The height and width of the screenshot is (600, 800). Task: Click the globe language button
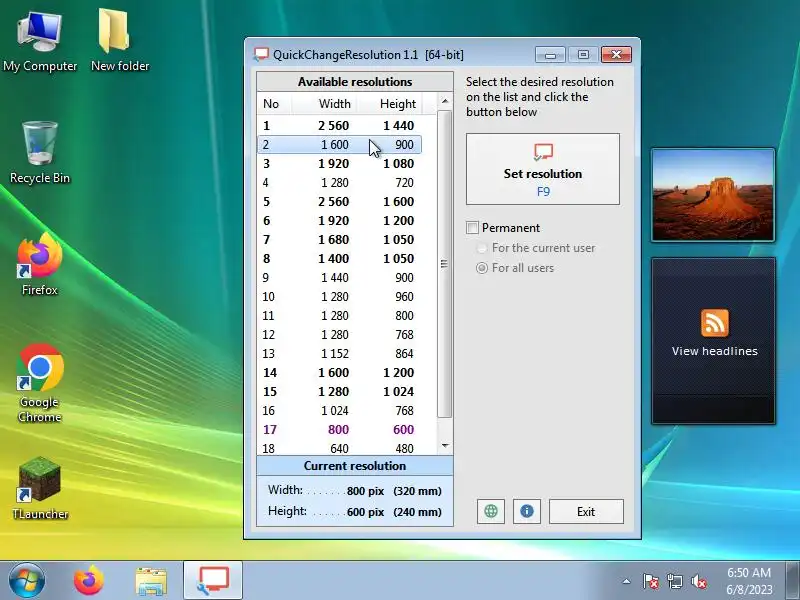pos(491,511)
